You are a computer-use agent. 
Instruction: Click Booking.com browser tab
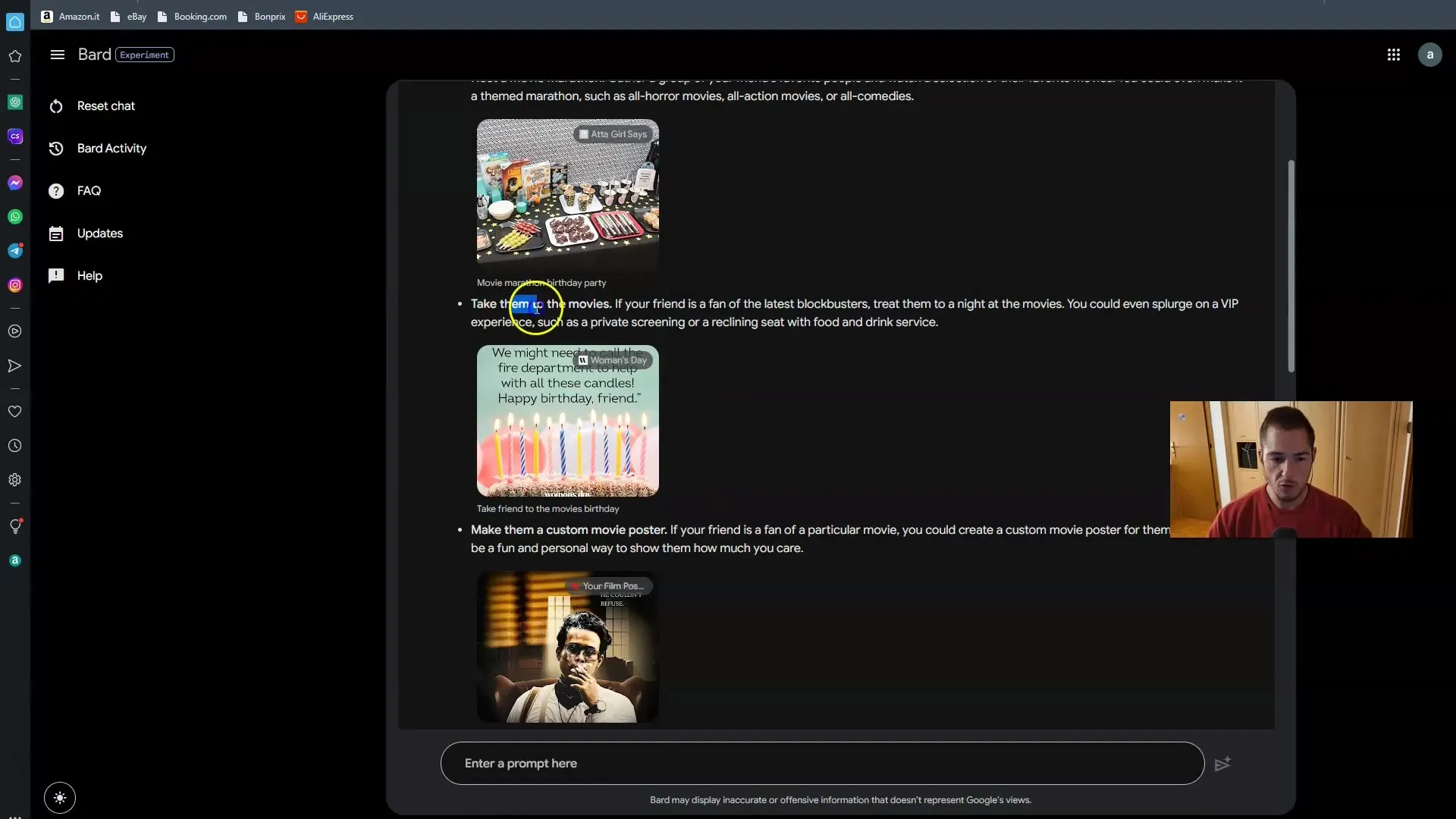[200, 15]
